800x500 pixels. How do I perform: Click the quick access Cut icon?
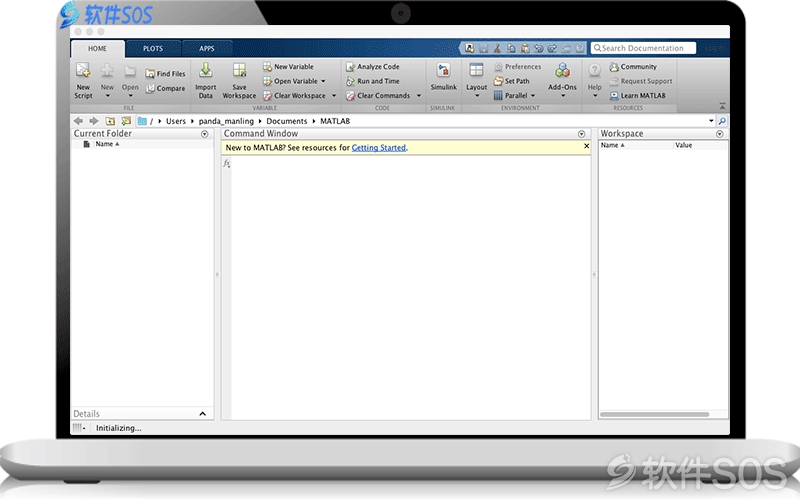tap(497, 48)
